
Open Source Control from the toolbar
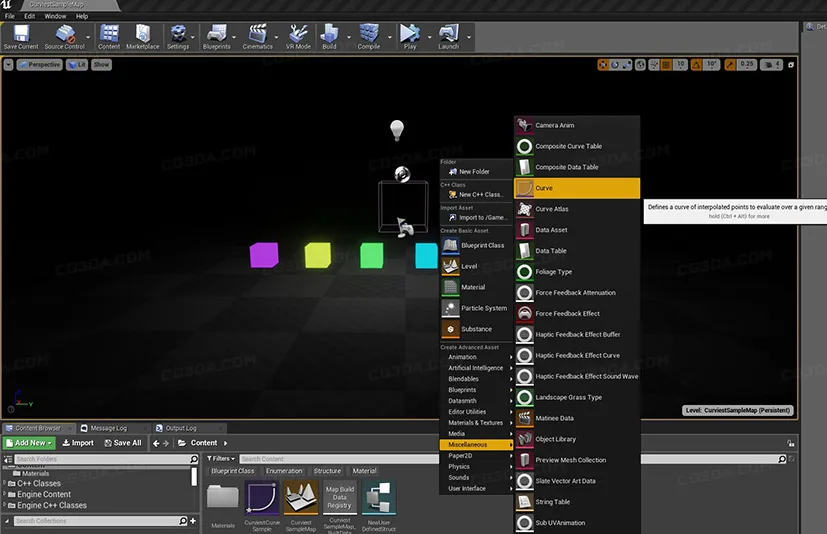(x=64, y=36)
